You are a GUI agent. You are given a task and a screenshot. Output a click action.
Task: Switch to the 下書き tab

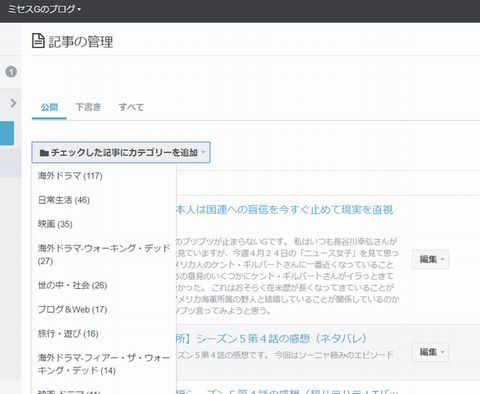click(88, 107)
